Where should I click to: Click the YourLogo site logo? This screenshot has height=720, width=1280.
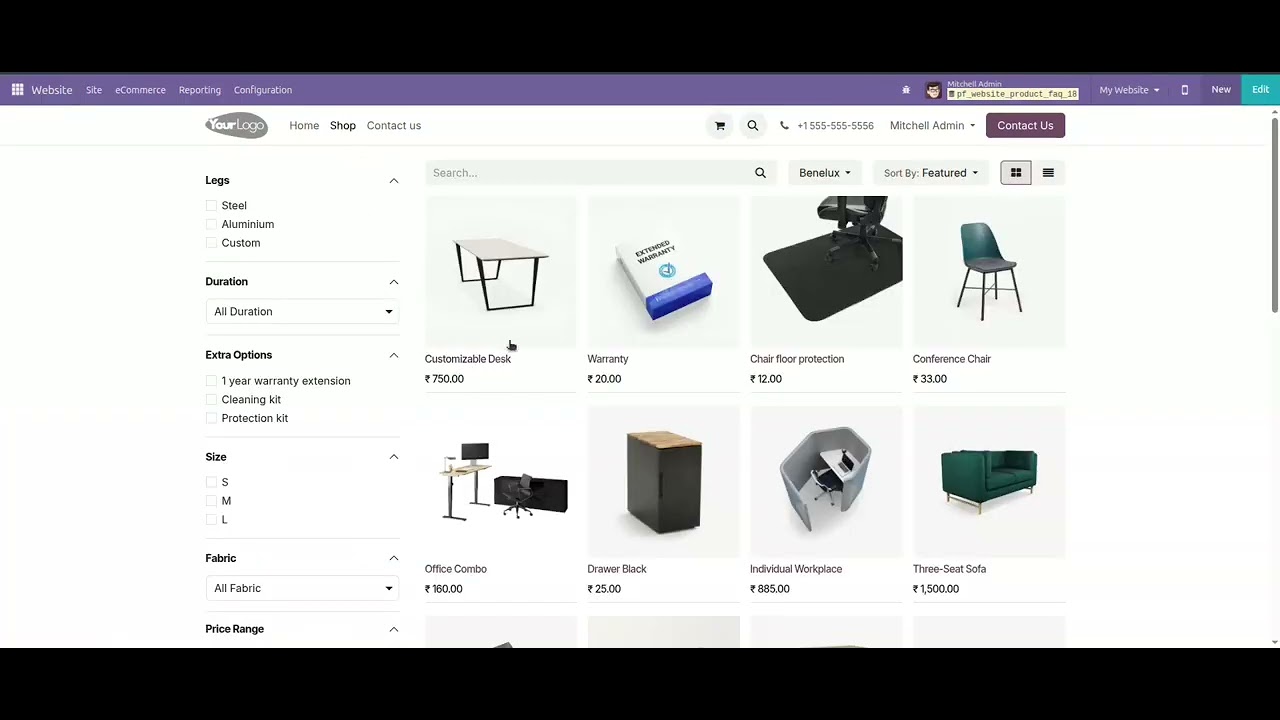[236, 125]
